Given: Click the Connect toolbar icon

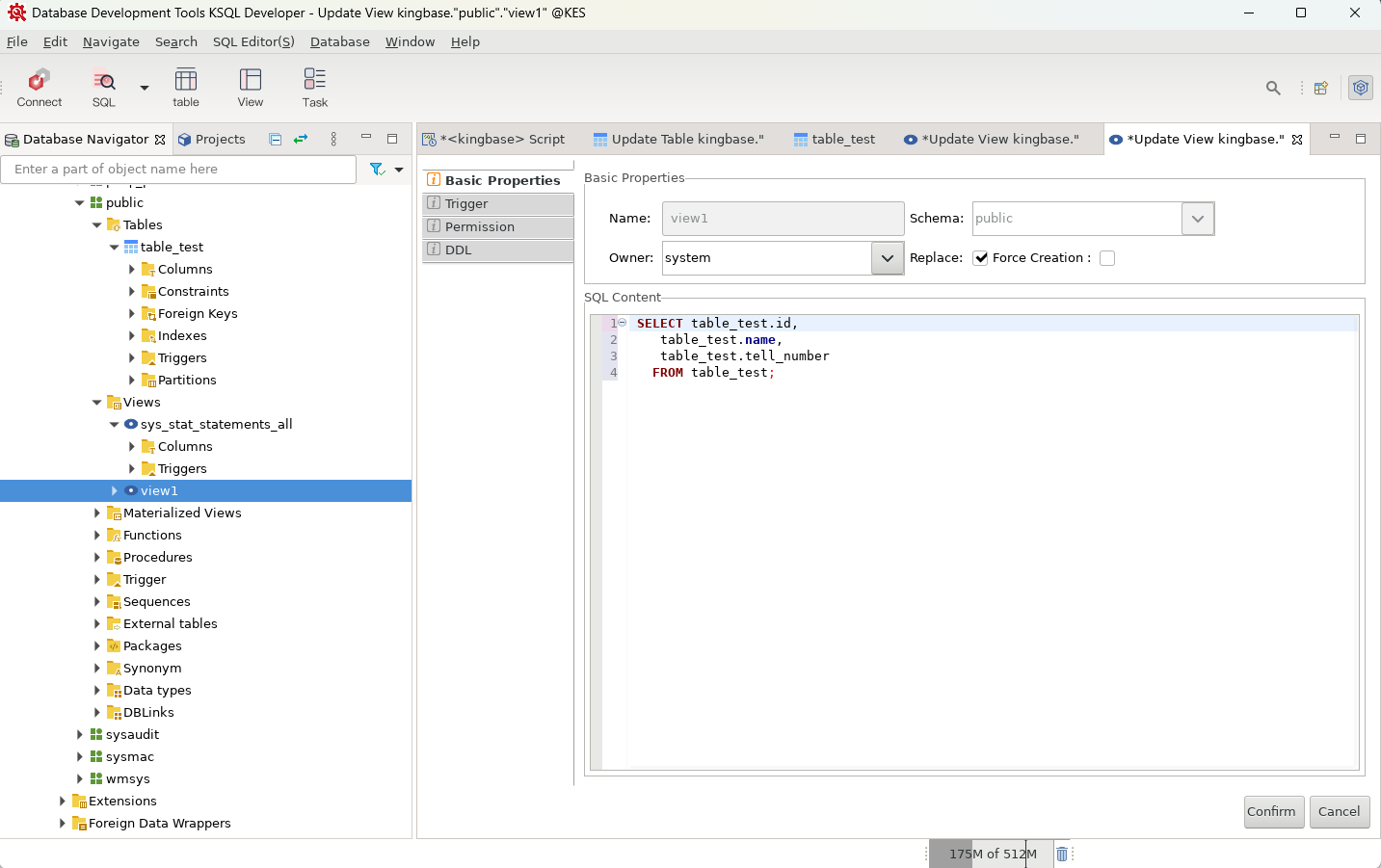Looking at the screenshot, I should 39,88.
